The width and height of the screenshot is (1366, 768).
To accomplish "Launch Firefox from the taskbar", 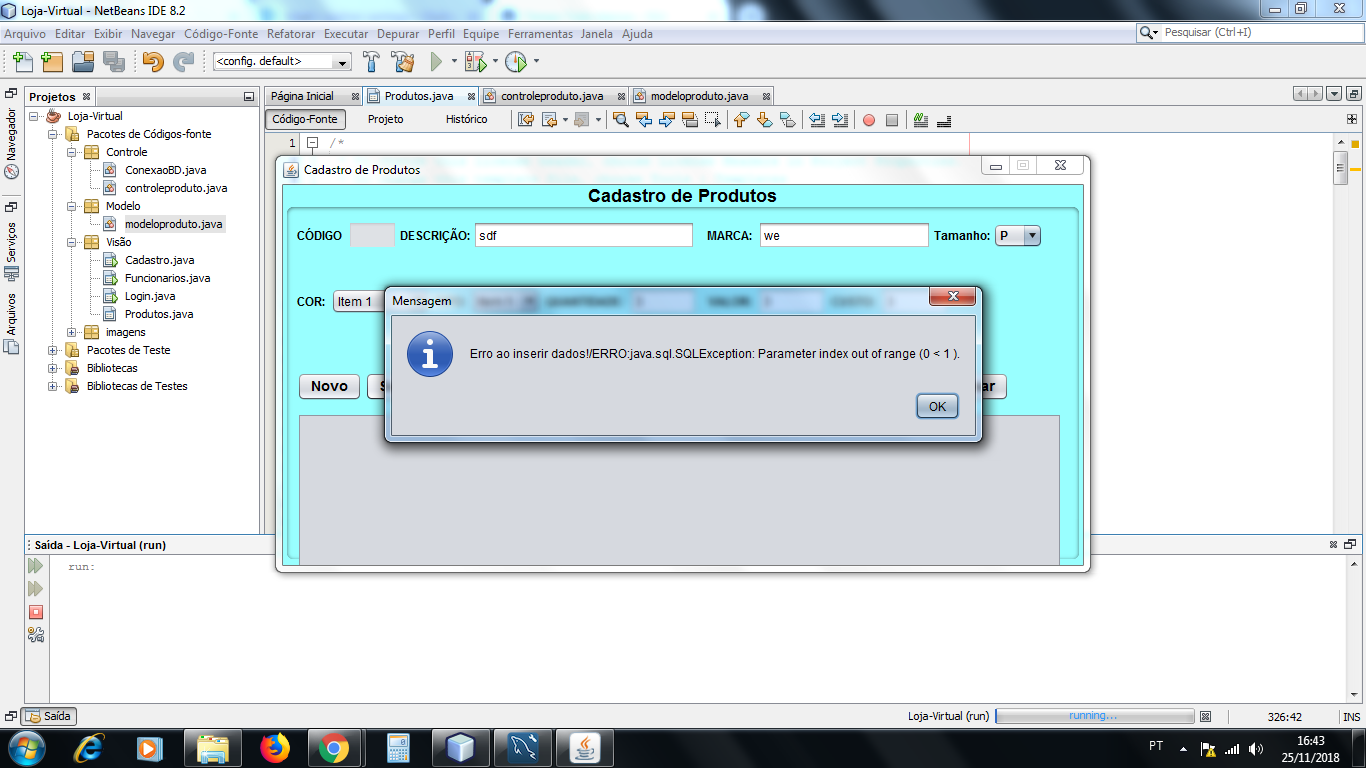I will [x=273, y=748].
